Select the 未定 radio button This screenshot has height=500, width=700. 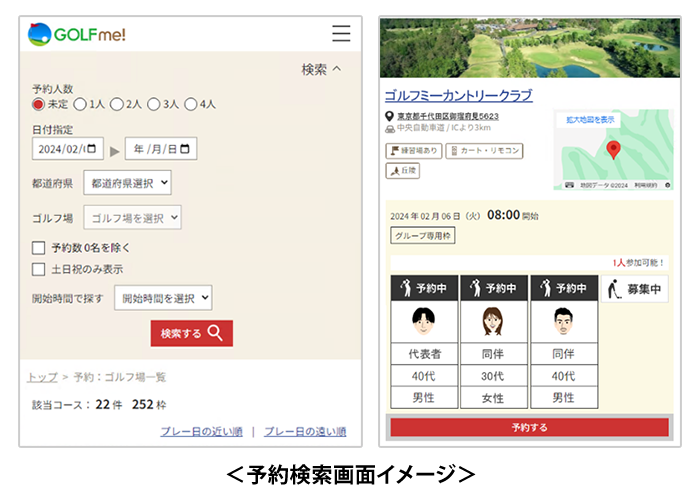click(39, 104)
